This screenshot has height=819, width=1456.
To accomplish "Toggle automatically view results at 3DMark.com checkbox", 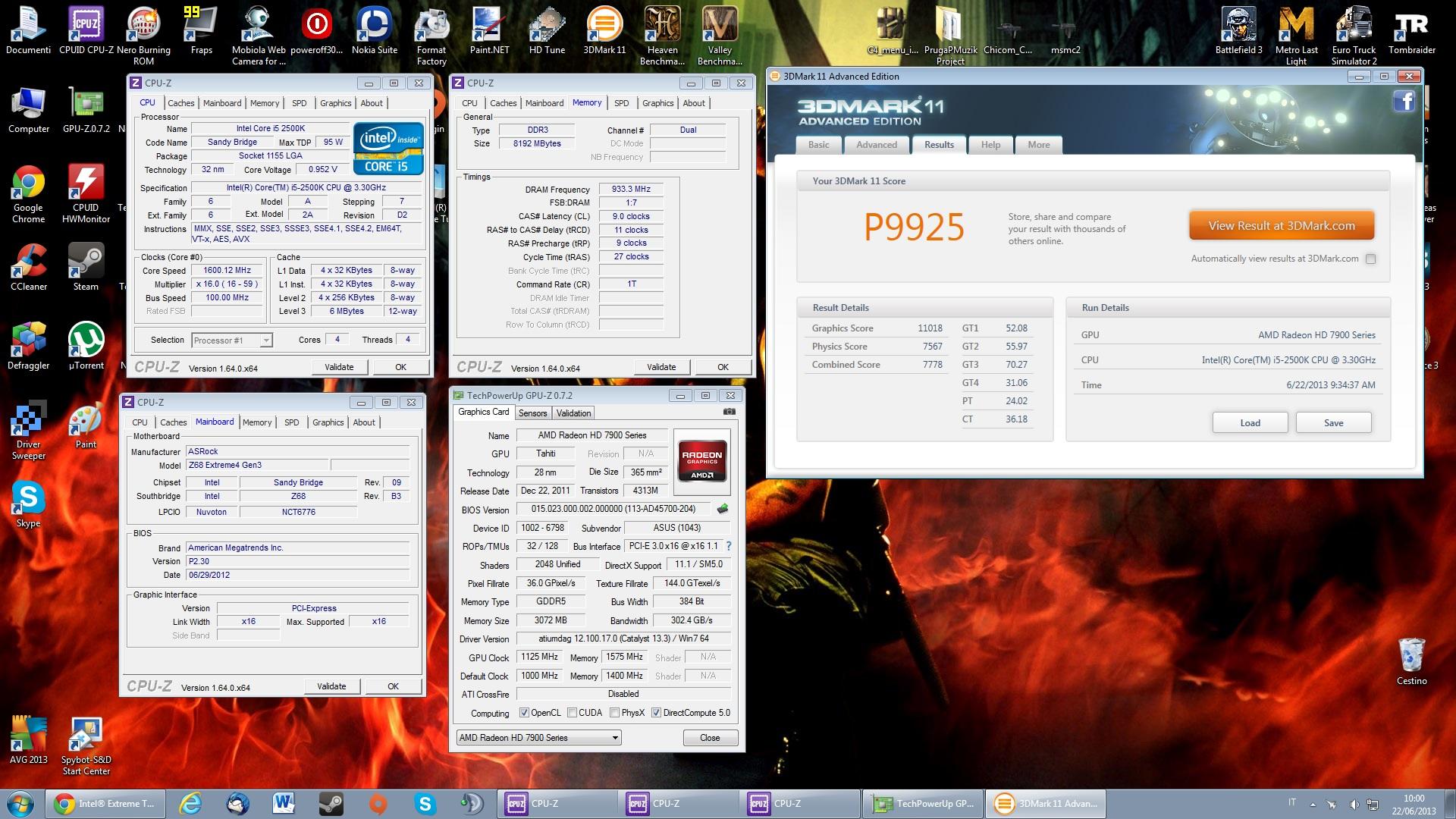I will point(1370,259).
